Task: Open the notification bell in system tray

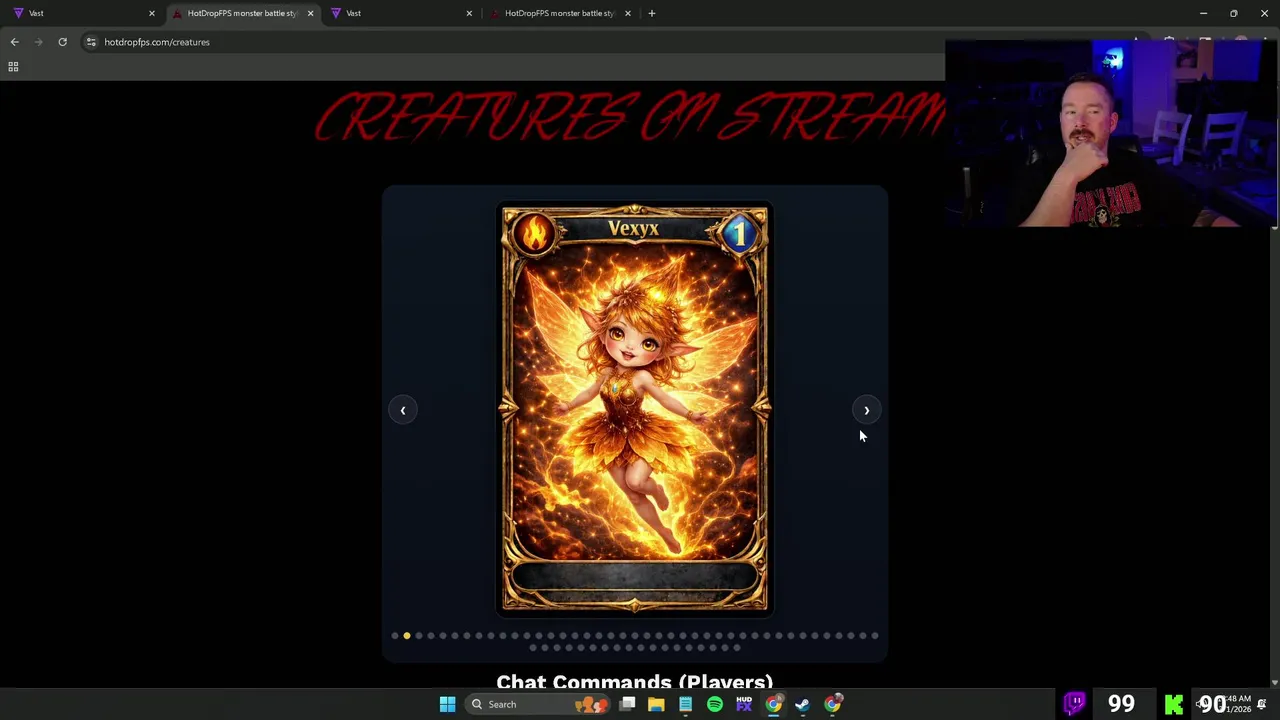Action: tap(1262, 704)
